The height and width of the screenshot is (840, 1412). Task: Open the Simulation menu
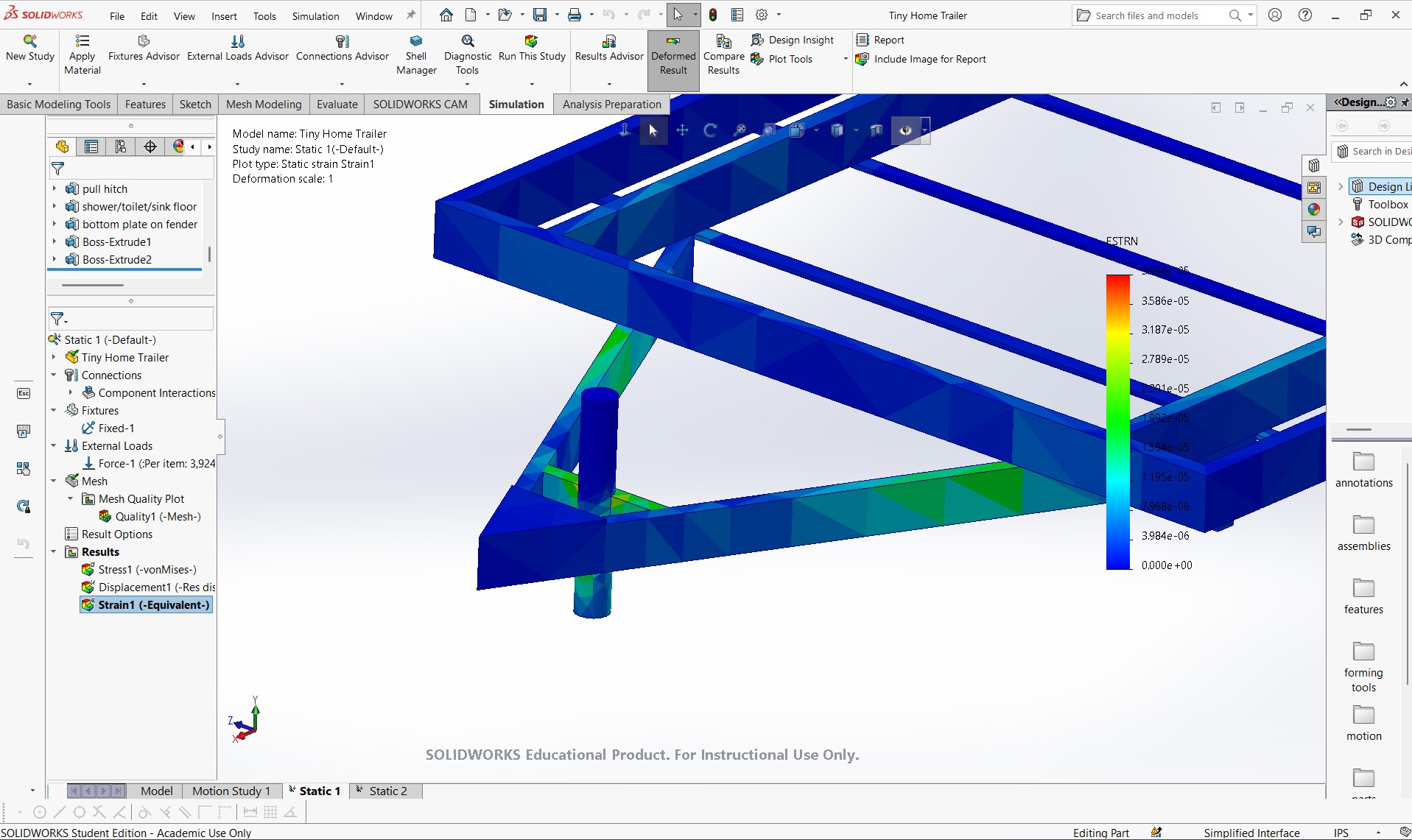(315, 15)
